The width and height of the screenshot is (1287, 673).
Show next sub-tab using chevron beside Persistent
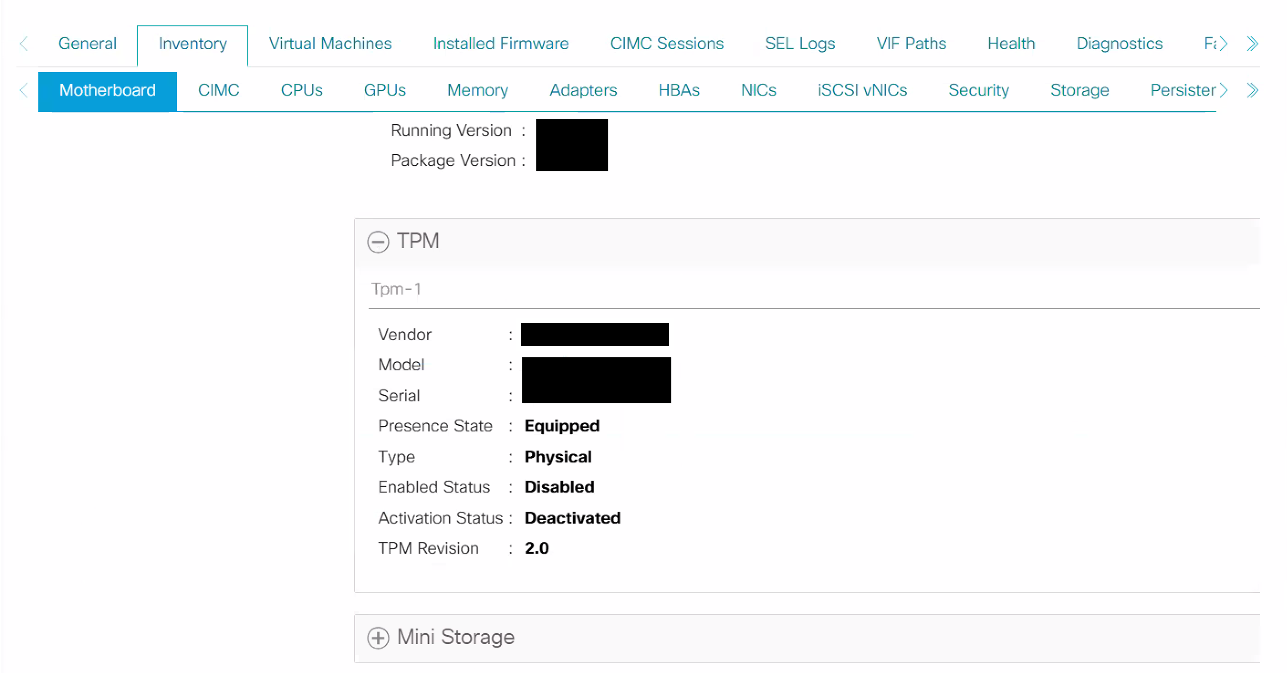click(x=1223, y=90)
